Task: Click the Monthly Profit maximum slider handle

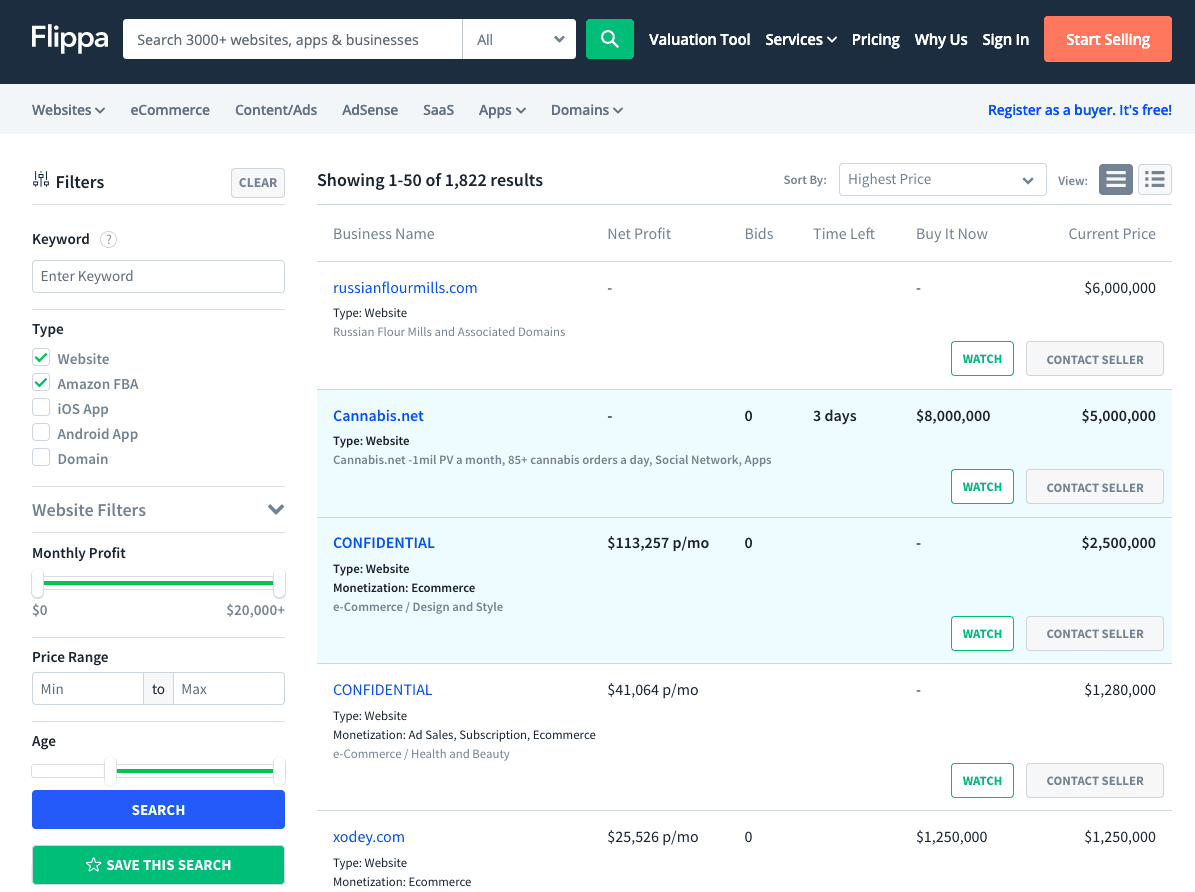Action: pos(280,583)
